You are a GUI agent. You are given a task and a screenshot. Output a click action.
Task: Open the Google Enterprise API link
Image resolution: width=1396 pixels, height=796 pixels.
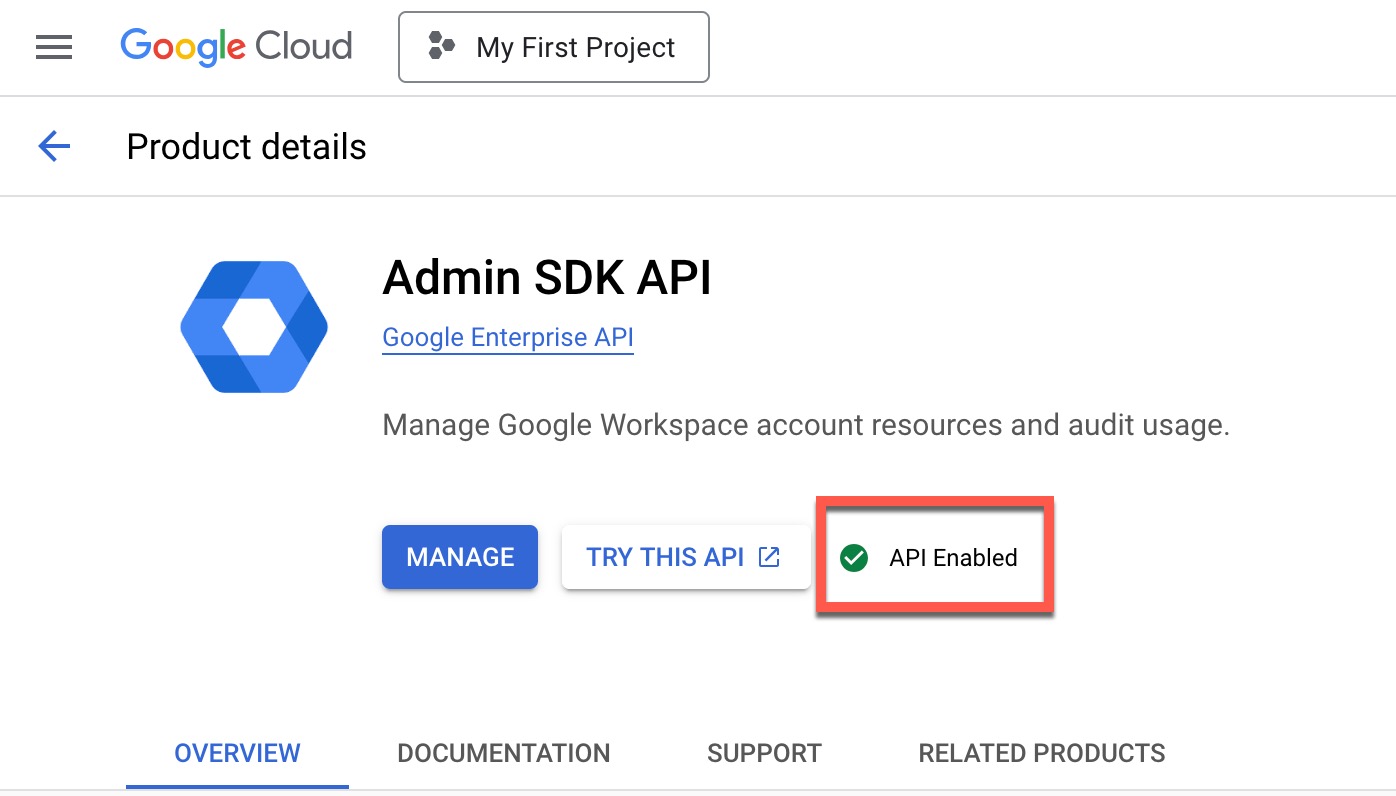(x=507, y=337)
